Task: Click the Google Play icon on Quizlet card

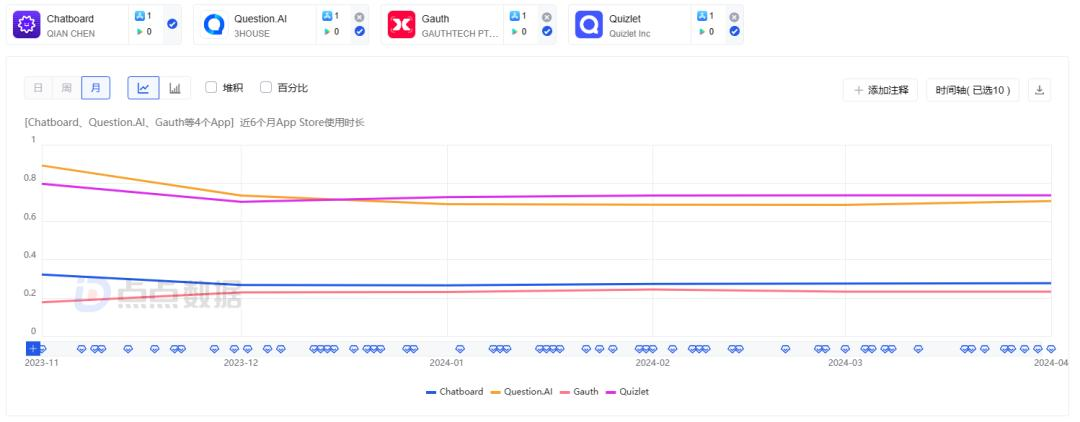Action: click(x=702, y=32)
